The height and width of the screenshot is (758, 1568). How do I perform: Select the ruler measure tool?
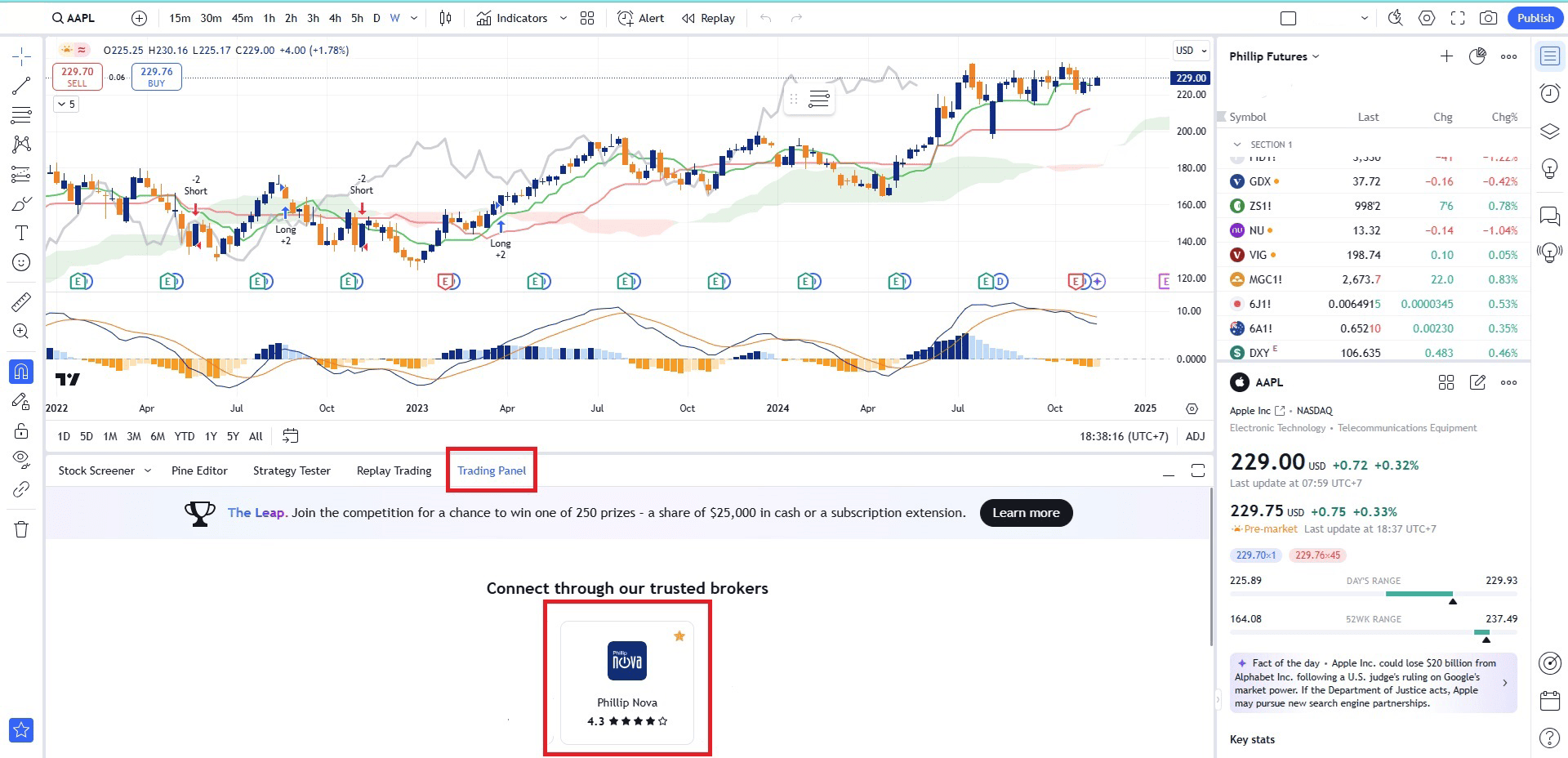point(22,302)
